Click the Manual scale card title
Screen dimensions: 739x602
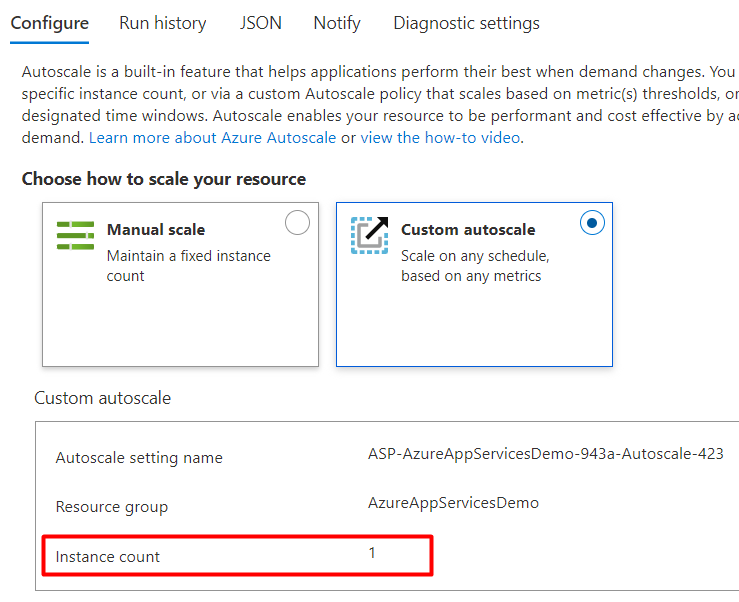tap(156, 230)
